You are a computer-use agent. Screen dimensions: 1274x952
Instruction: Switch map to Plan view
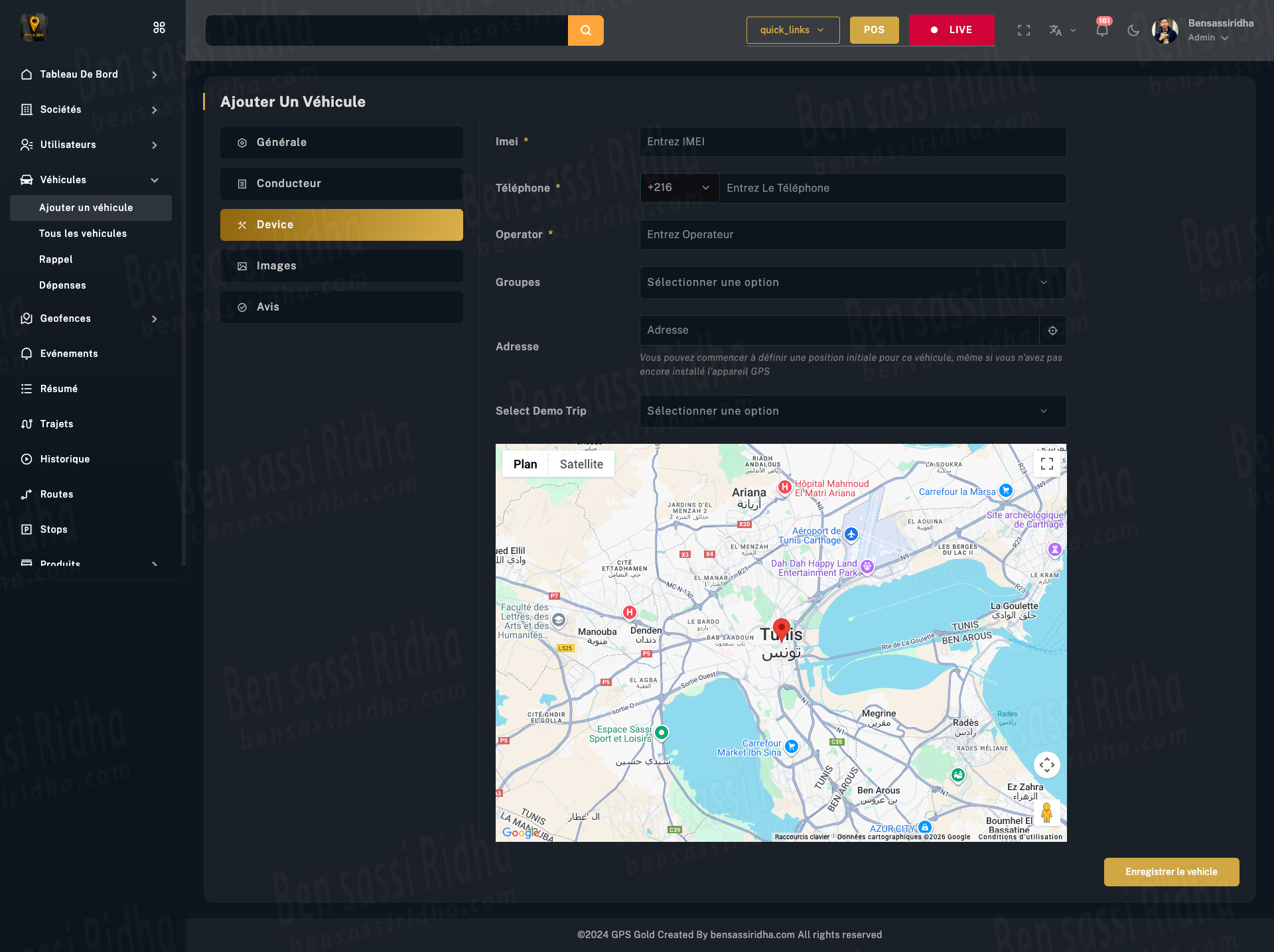coord(525,464)
